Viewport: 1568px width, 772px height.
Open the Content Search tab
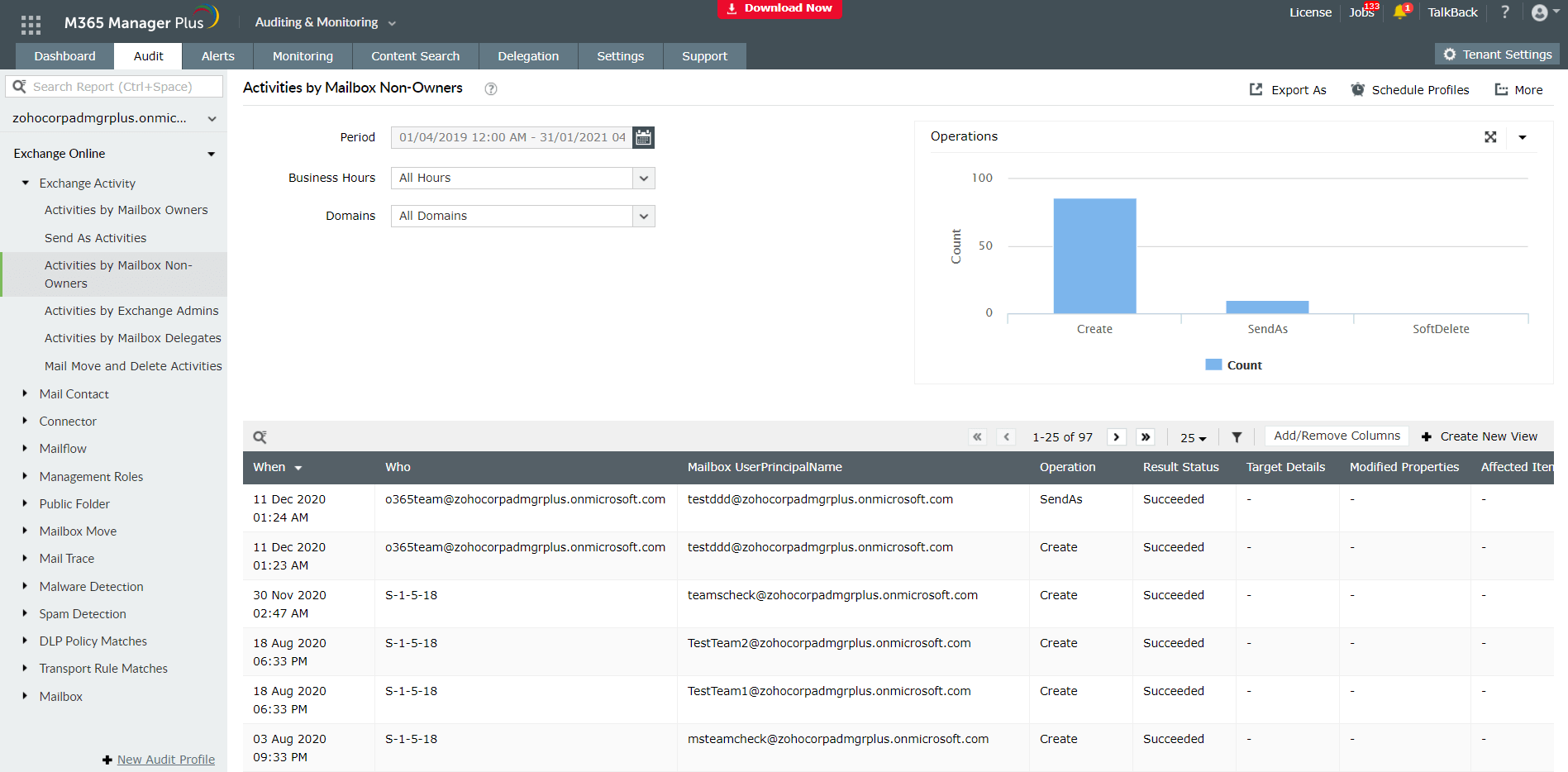point(415,56)
